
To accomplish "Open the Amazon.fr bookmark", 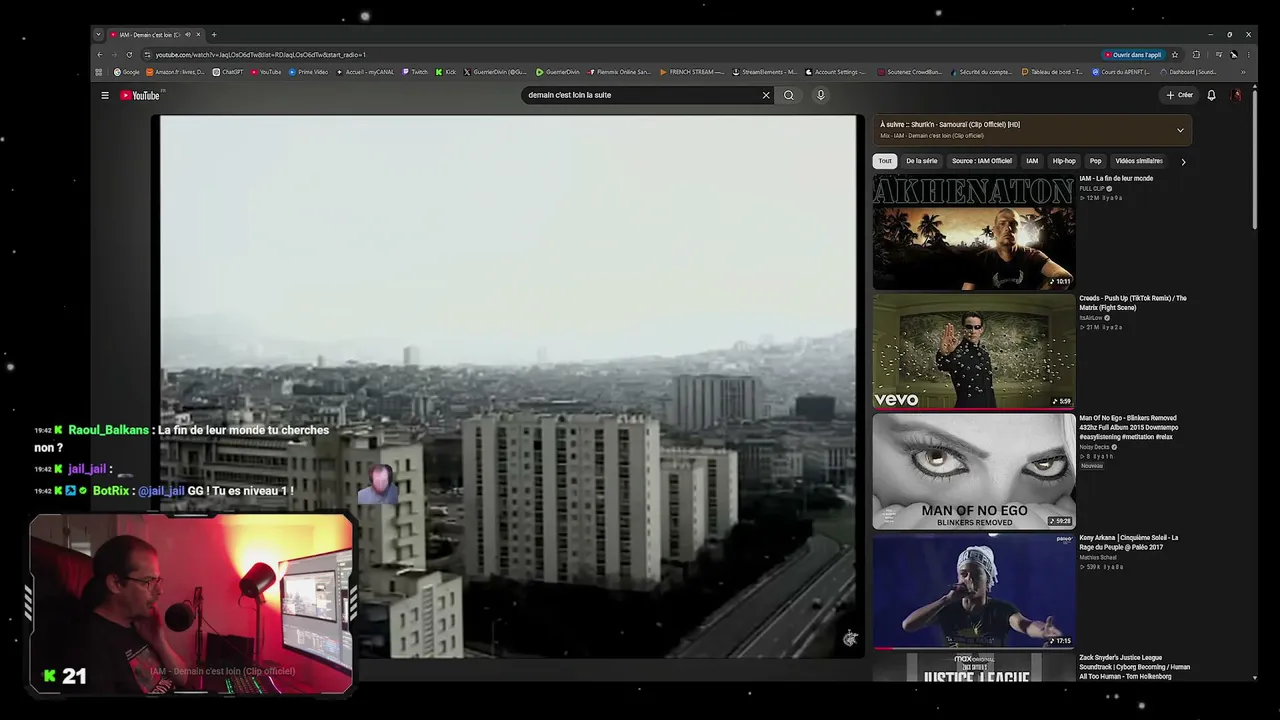I will [176, 72].
